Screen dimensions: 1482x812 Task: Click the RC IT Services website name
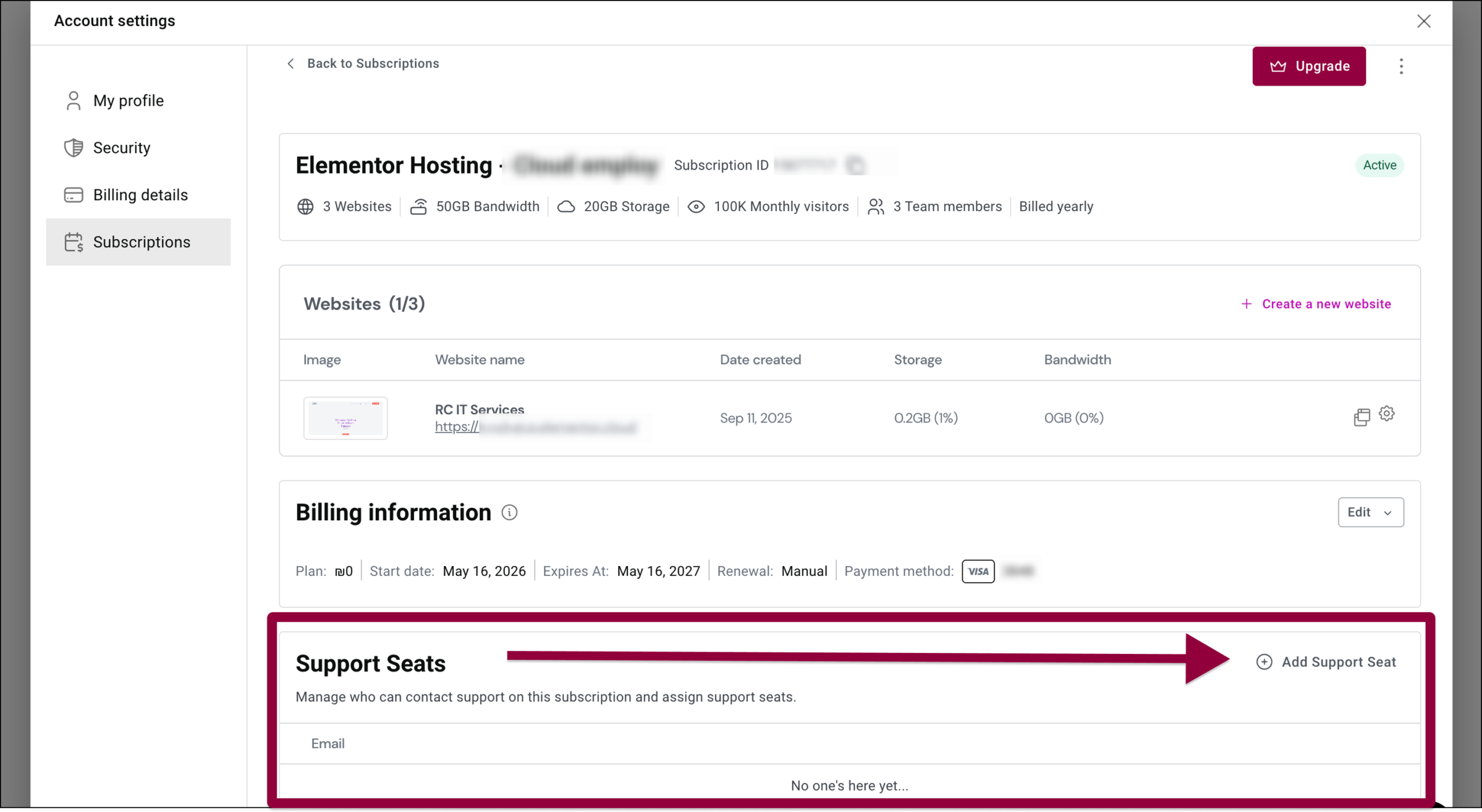(479, 410)
